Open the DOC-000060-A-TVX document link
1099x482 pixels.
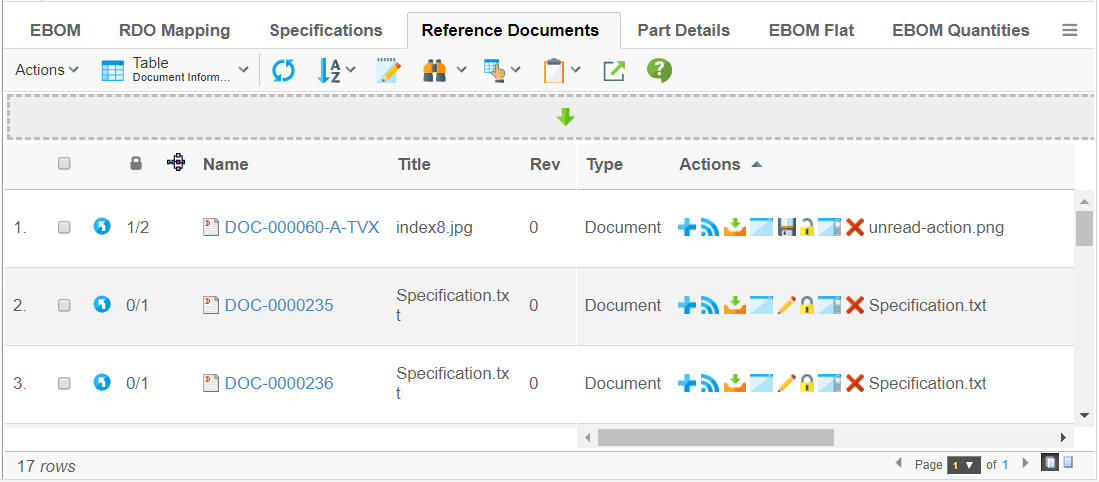301,227
